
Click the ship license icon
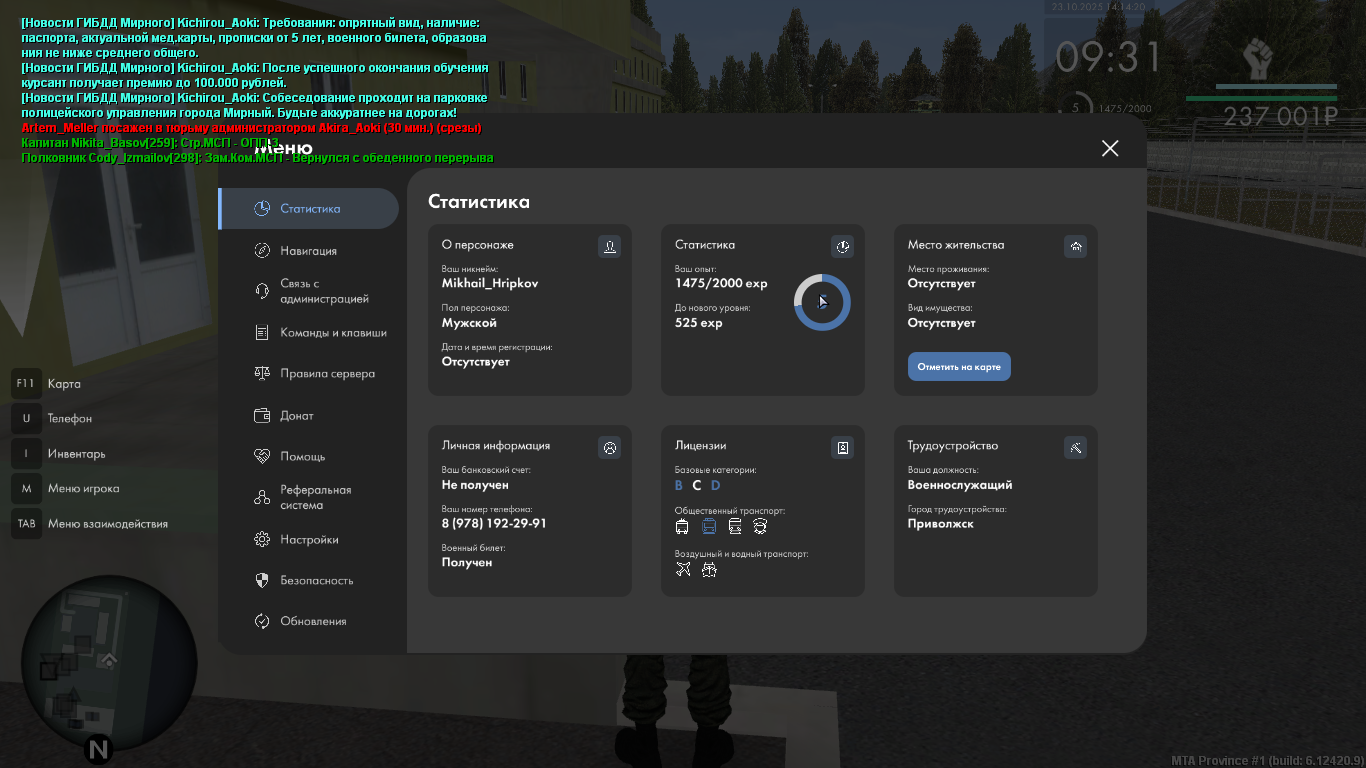pos(709,569)
